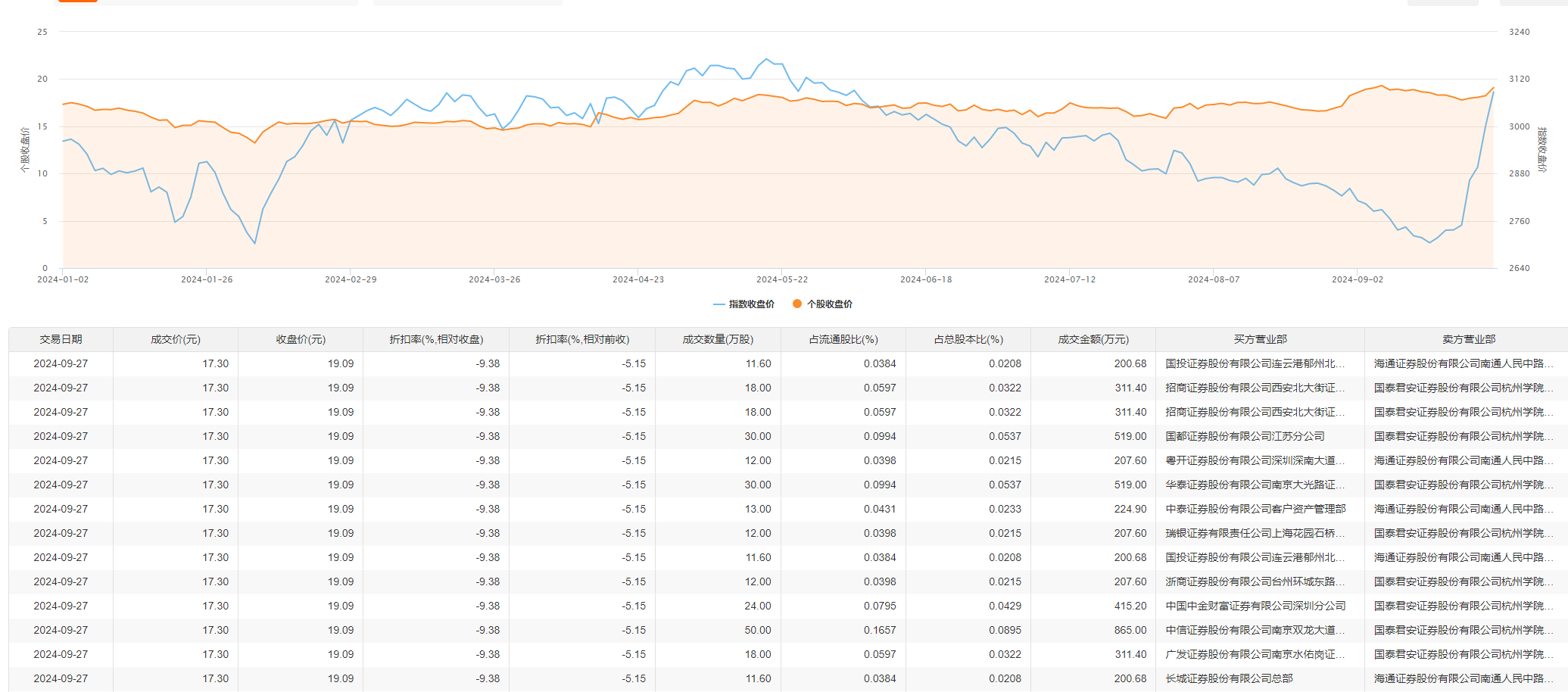
Task: Click the 占流通股比(%) header
Action: (843, 339)
